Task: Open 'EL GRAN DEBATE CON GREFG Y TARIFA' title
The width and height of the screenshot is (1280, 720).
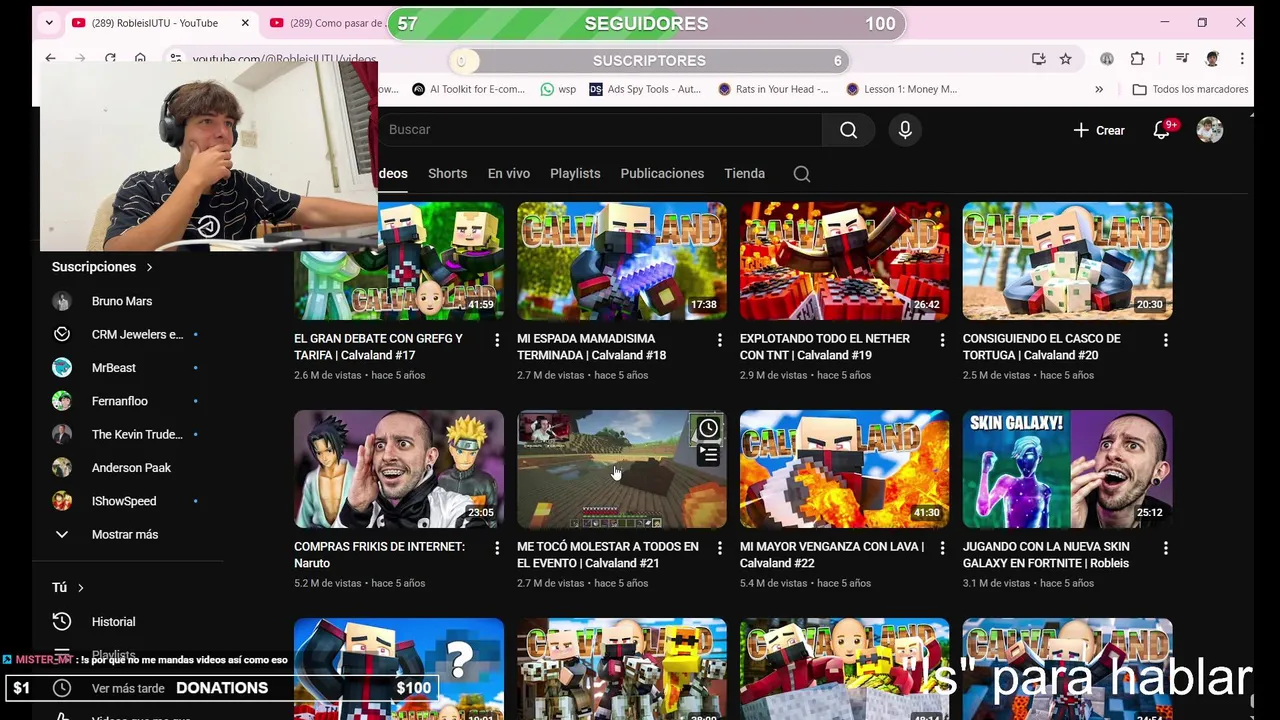Action: [x=379, y=347]
